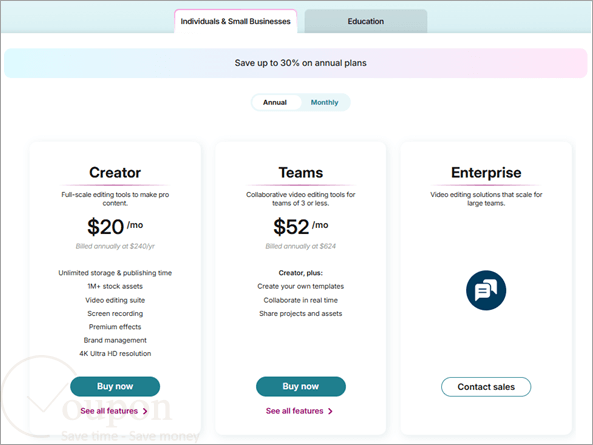Click 'Video editing suite' feature
The image size is (593, 445).
click(x=115, y=300)
